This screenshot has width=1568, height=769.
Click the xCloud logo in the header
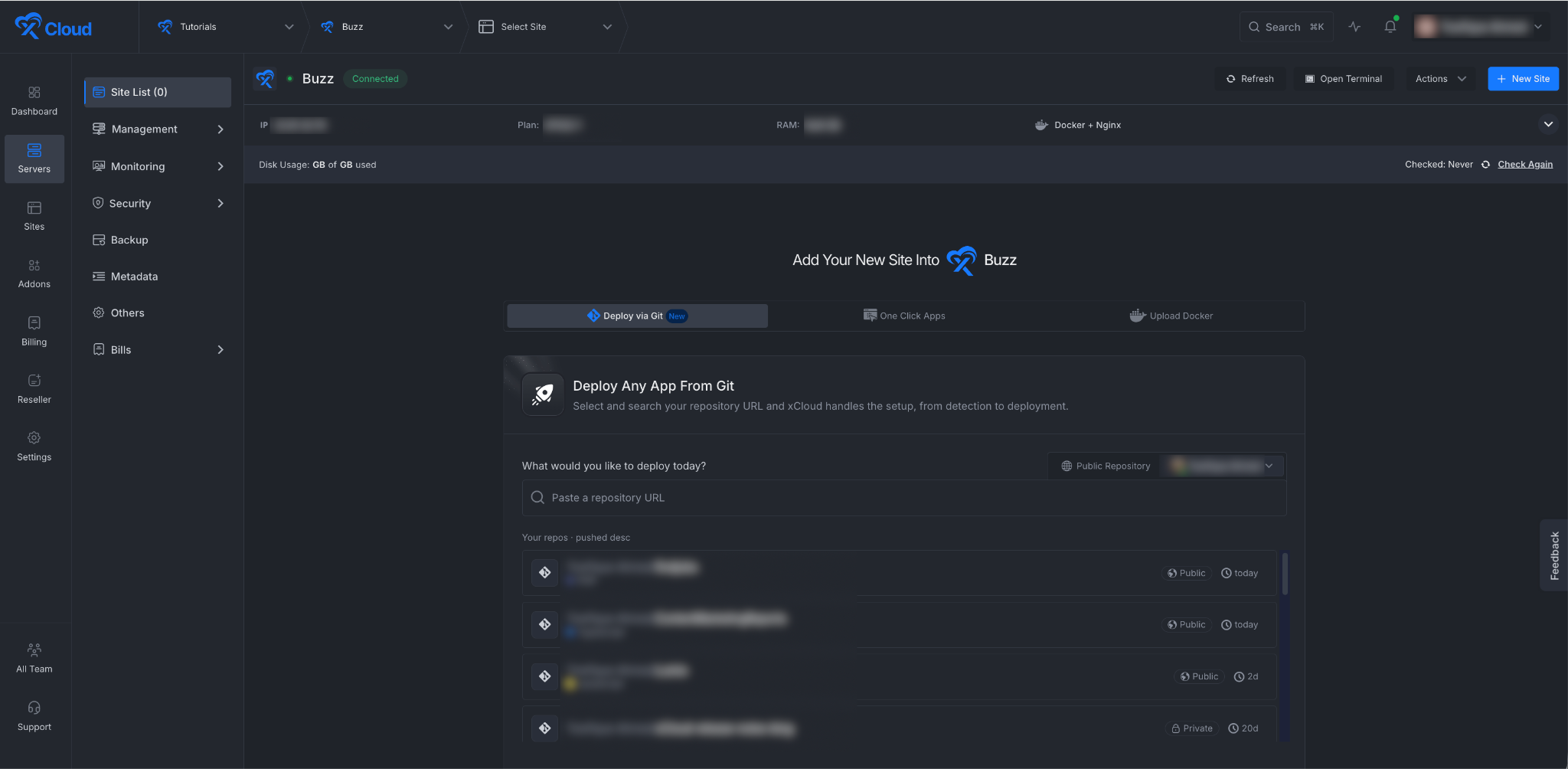(53, 27)
